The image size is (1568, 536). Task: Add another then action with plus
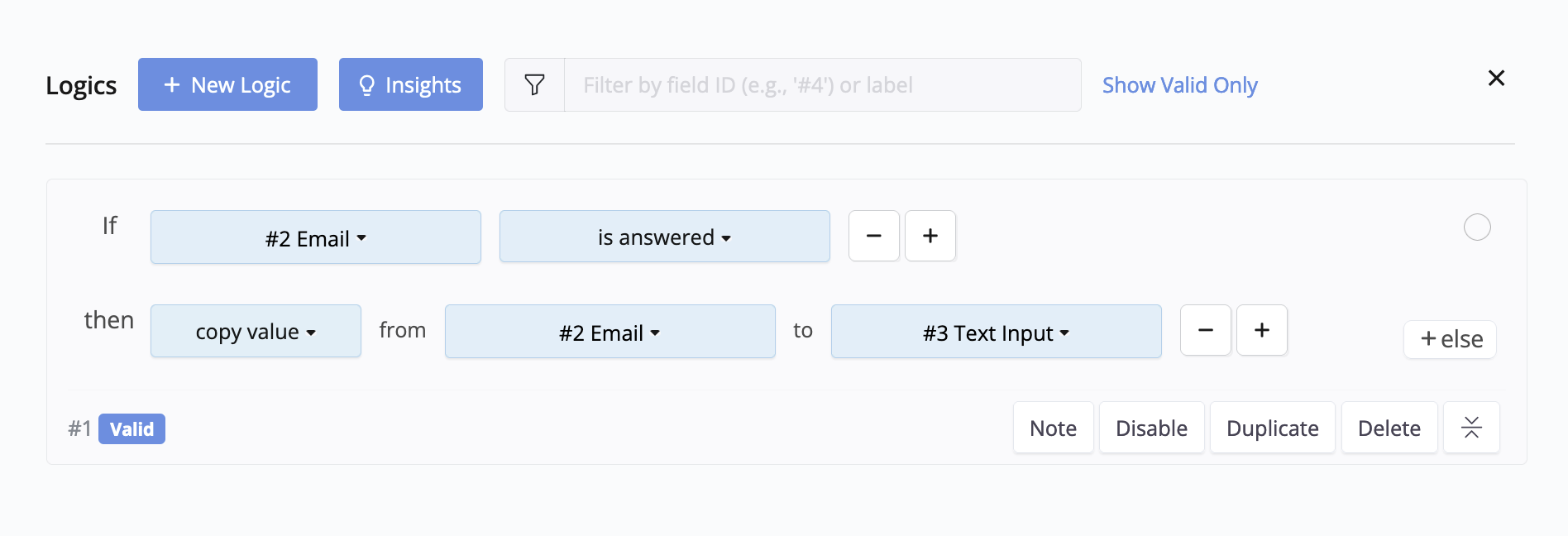click(x=1261, y=331)
